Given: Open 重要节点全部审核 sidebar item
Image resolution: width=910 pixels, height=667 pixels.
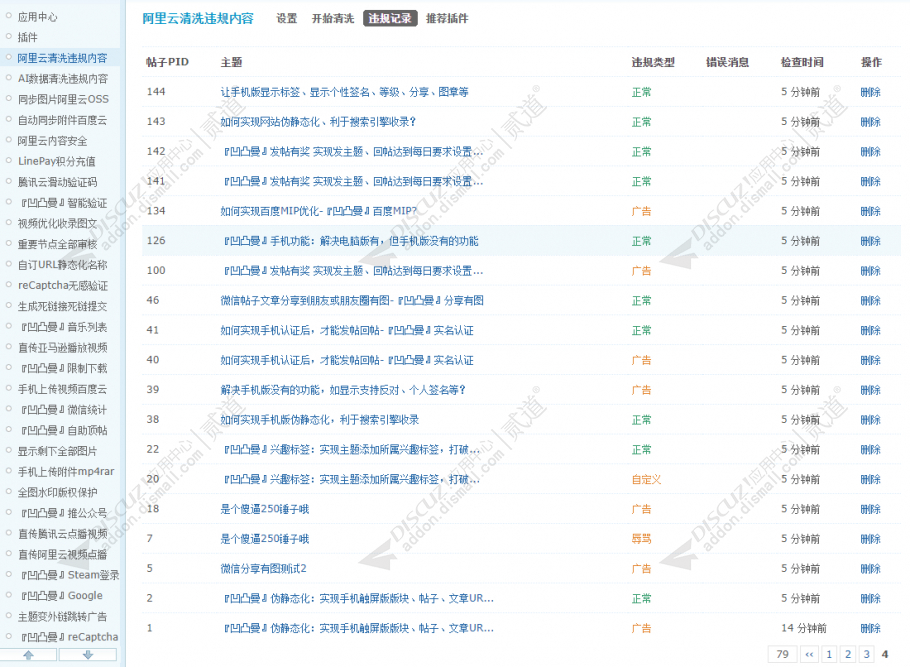Looking at the screenshot, I should point(57,244).
